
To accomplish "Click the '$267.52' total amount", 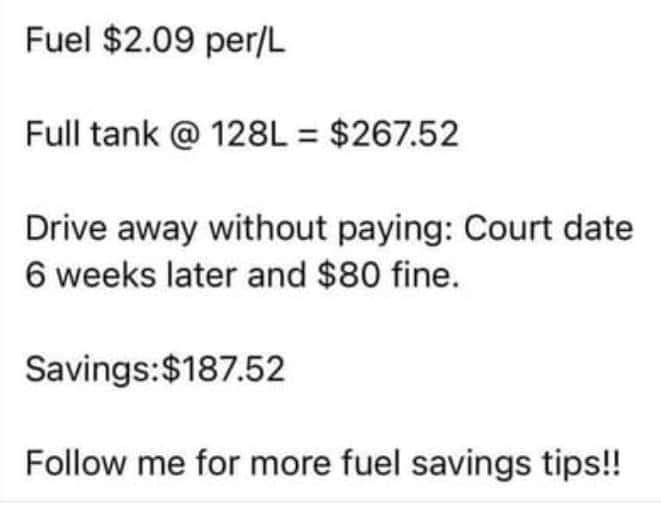I will pyautogui.click(x=394, y=134).
